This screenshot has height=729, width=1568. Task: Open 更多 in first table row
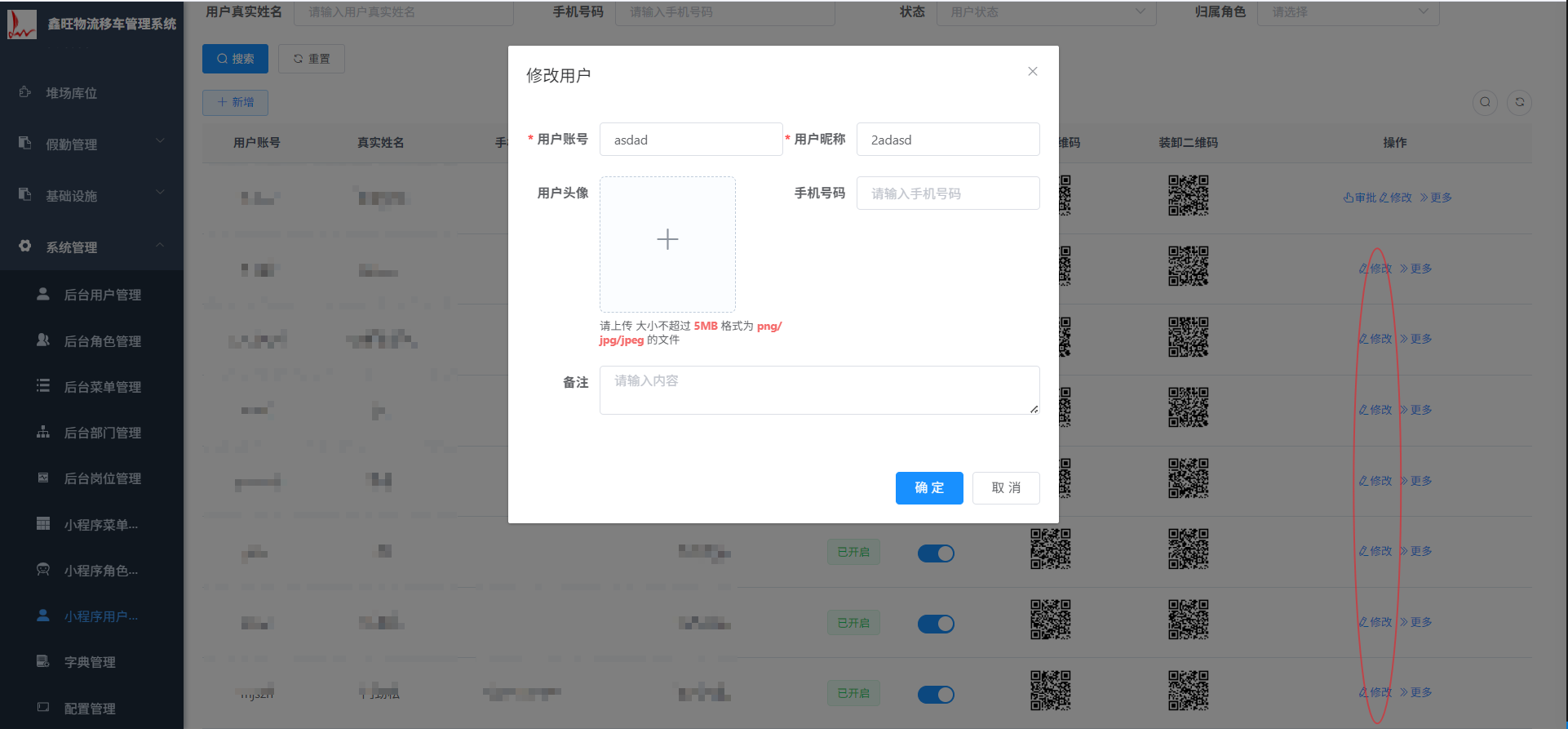click(1436, 198)
